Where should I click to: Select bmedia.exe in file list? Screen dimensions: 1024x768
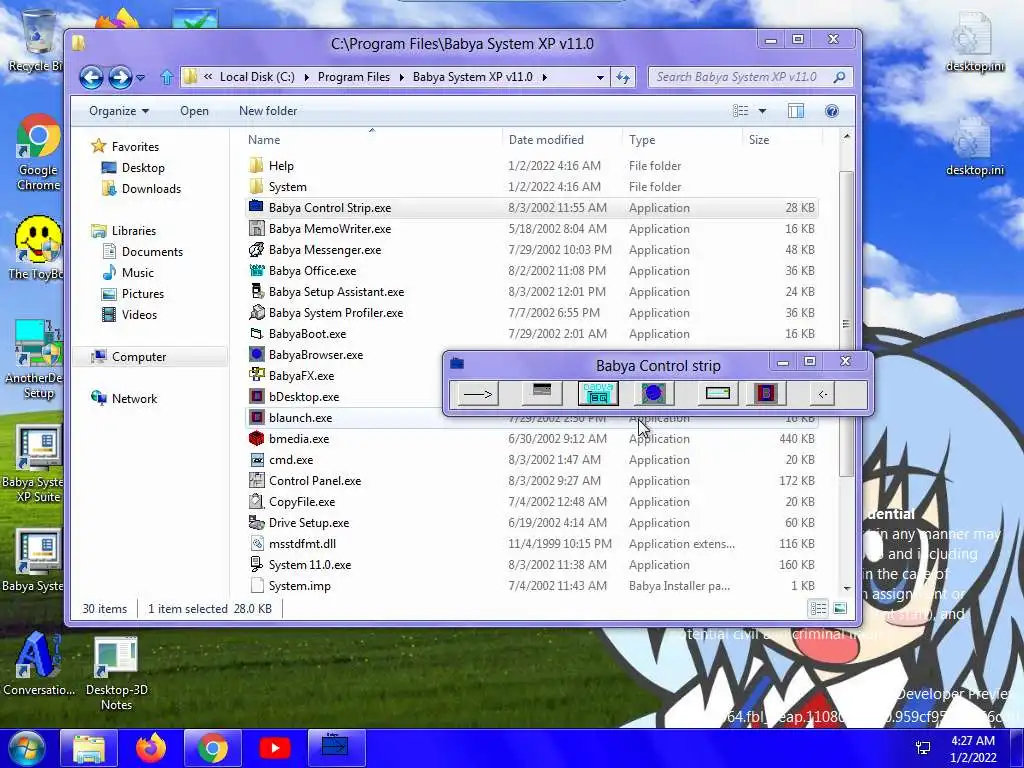coord(532,439)
